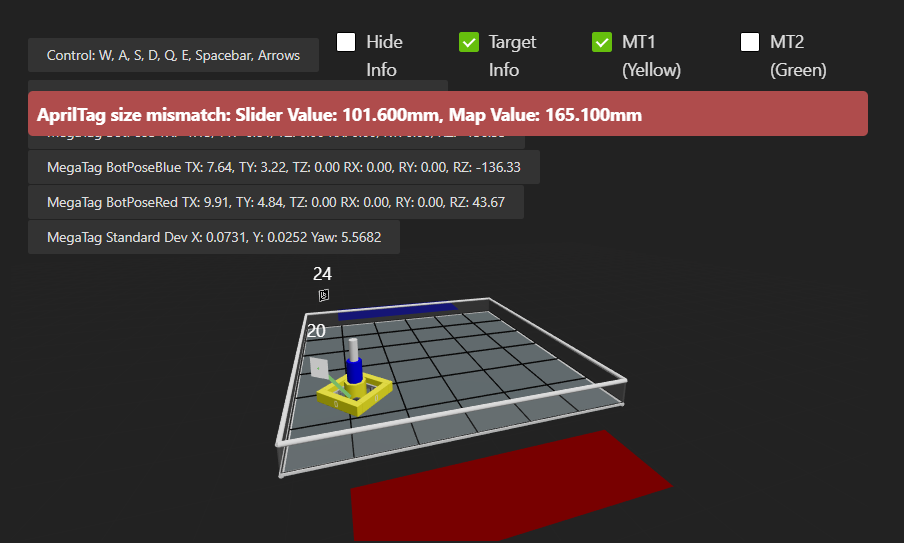
Task: Click the yellow robot frame on field
Action: 335,398
